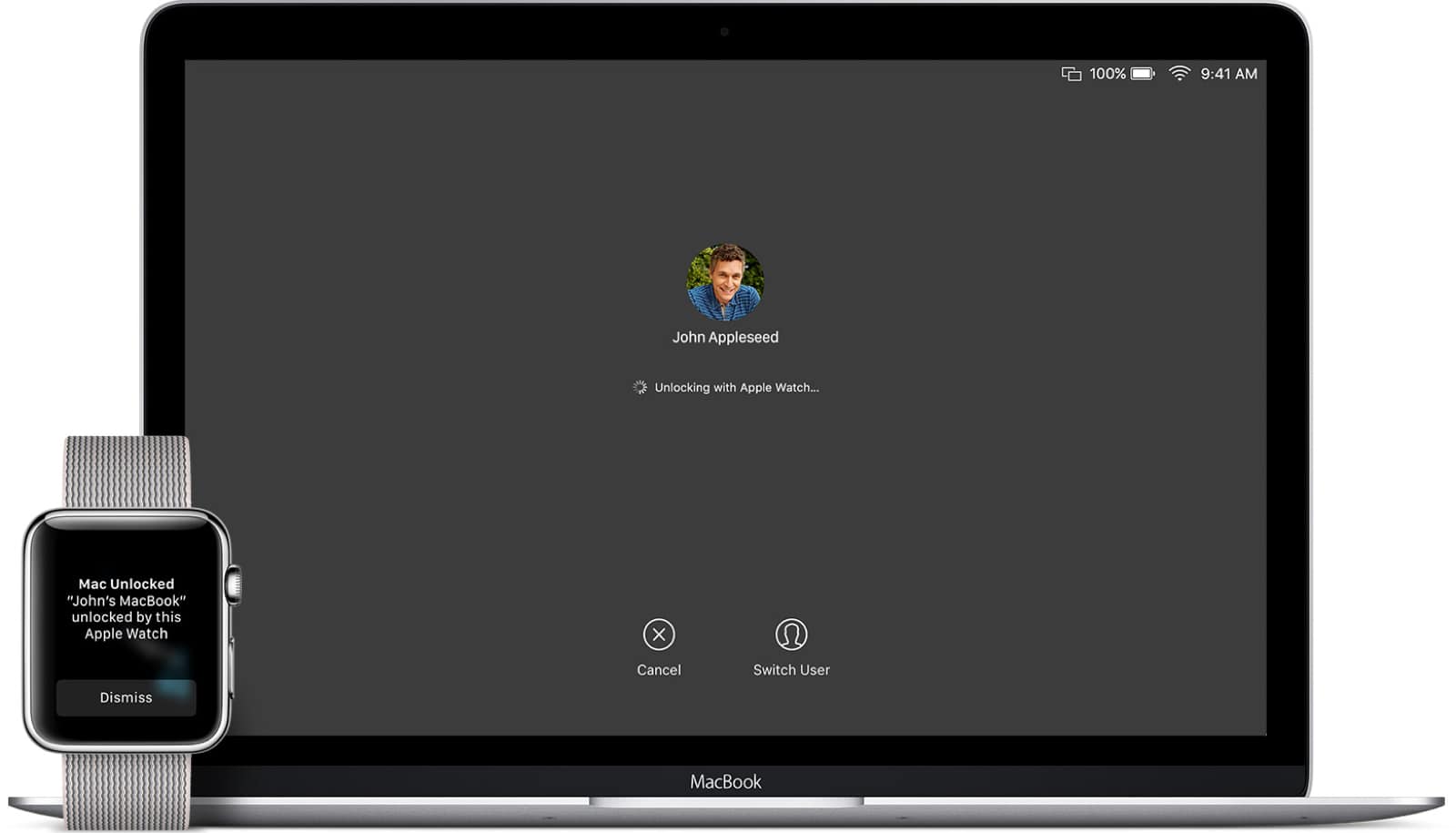
Task: Click the Cancel circle X icon
Action: [x=659, y=635]
